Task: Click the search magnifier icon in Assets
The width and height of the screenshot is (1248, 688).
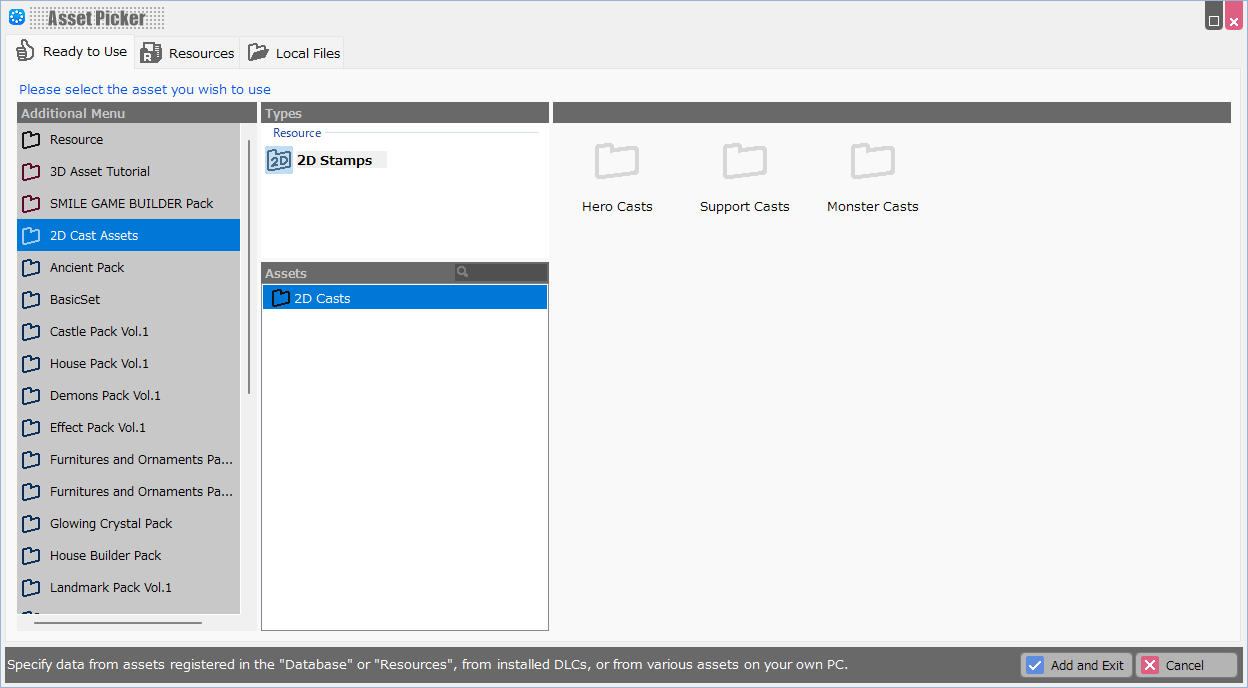Action: pos(462,272)
